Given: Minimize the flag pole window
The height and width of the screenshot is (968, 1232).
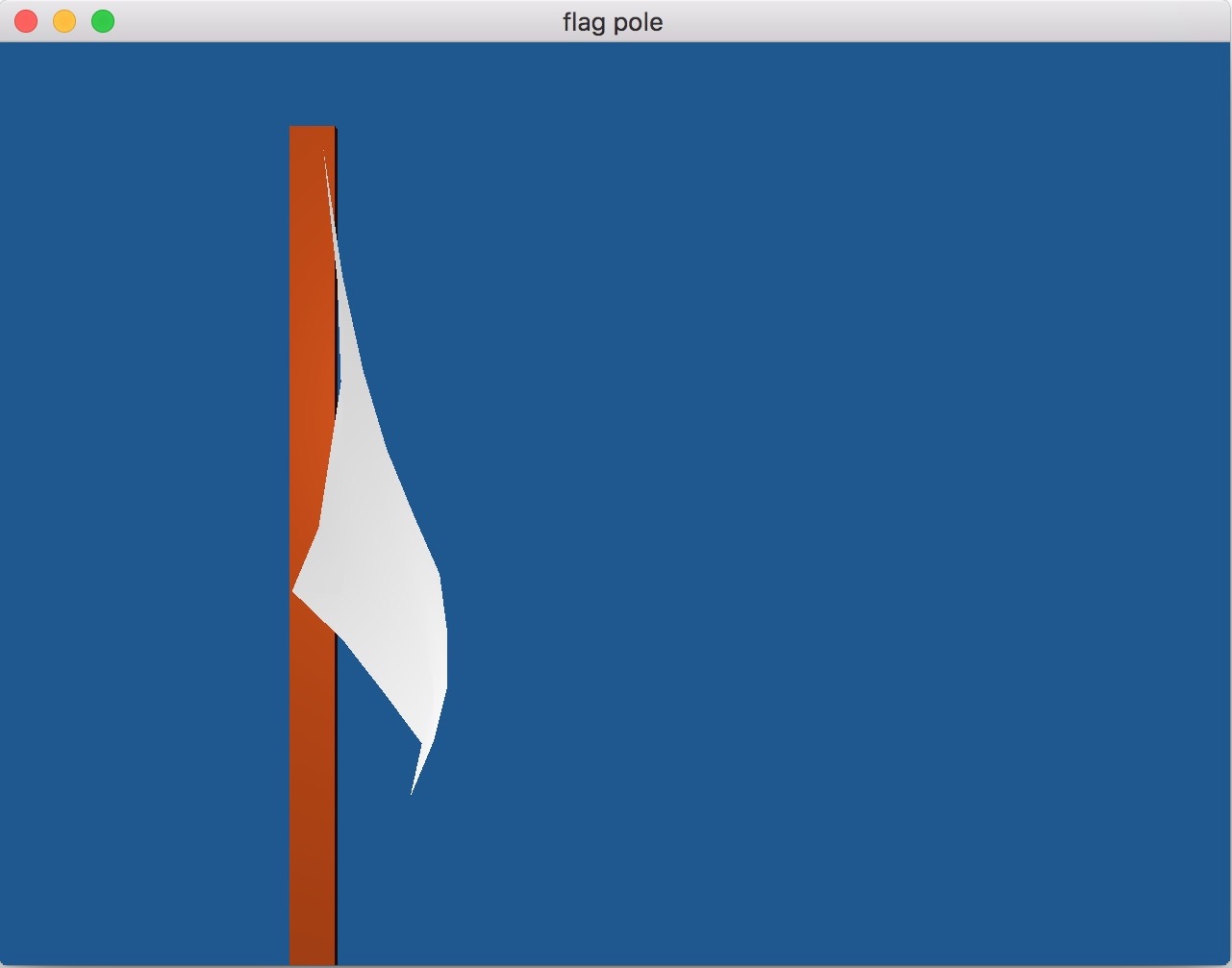Looking at the screenshot, I should (x=64, y=21).
